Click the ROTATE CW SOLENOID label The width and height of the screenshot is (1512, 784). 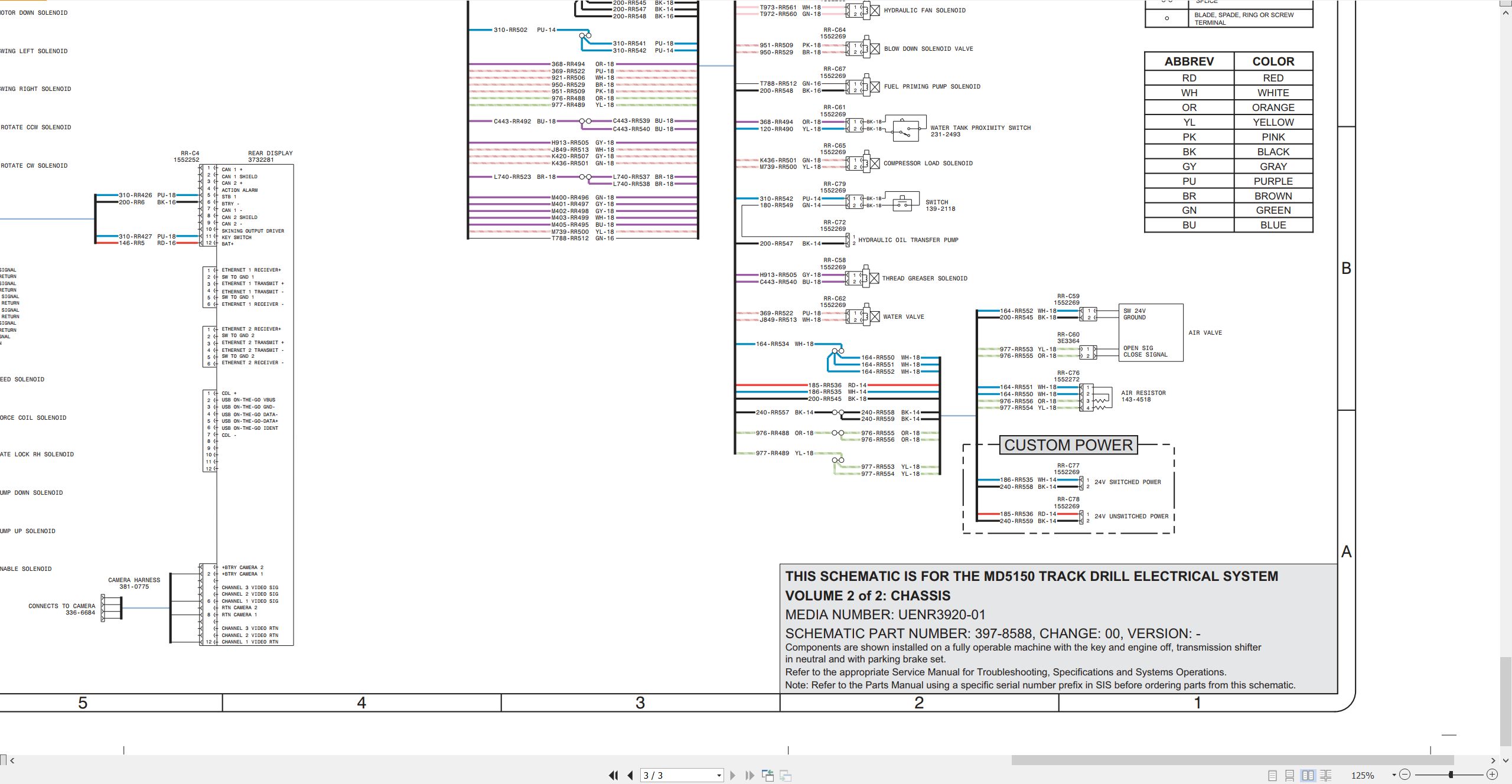34,166
